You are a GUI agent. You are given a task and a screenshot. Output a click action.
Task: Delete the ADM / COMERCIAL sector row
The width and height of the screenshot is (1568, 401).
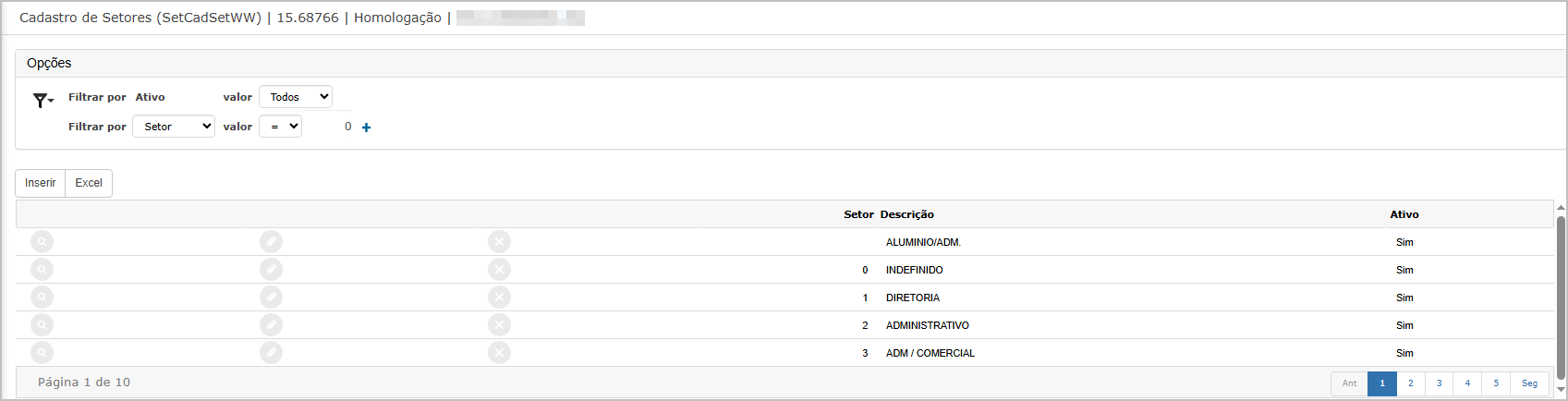point(499,353)
